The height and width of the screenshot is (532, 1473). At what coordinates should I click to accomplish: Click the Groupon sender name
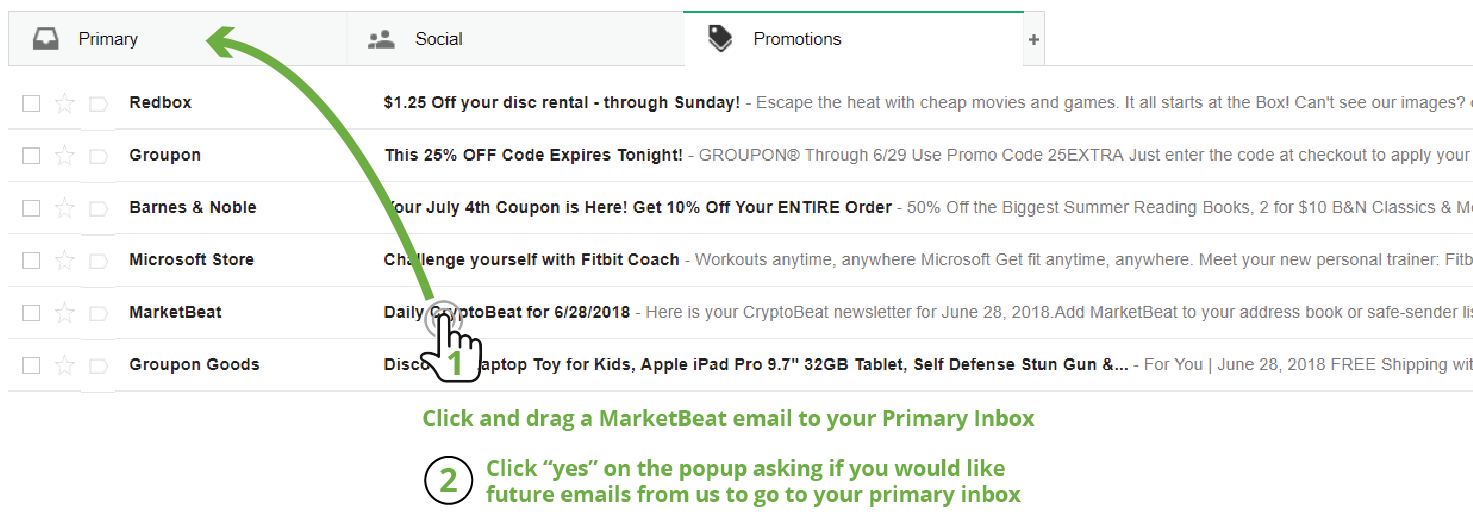[165, 155]
